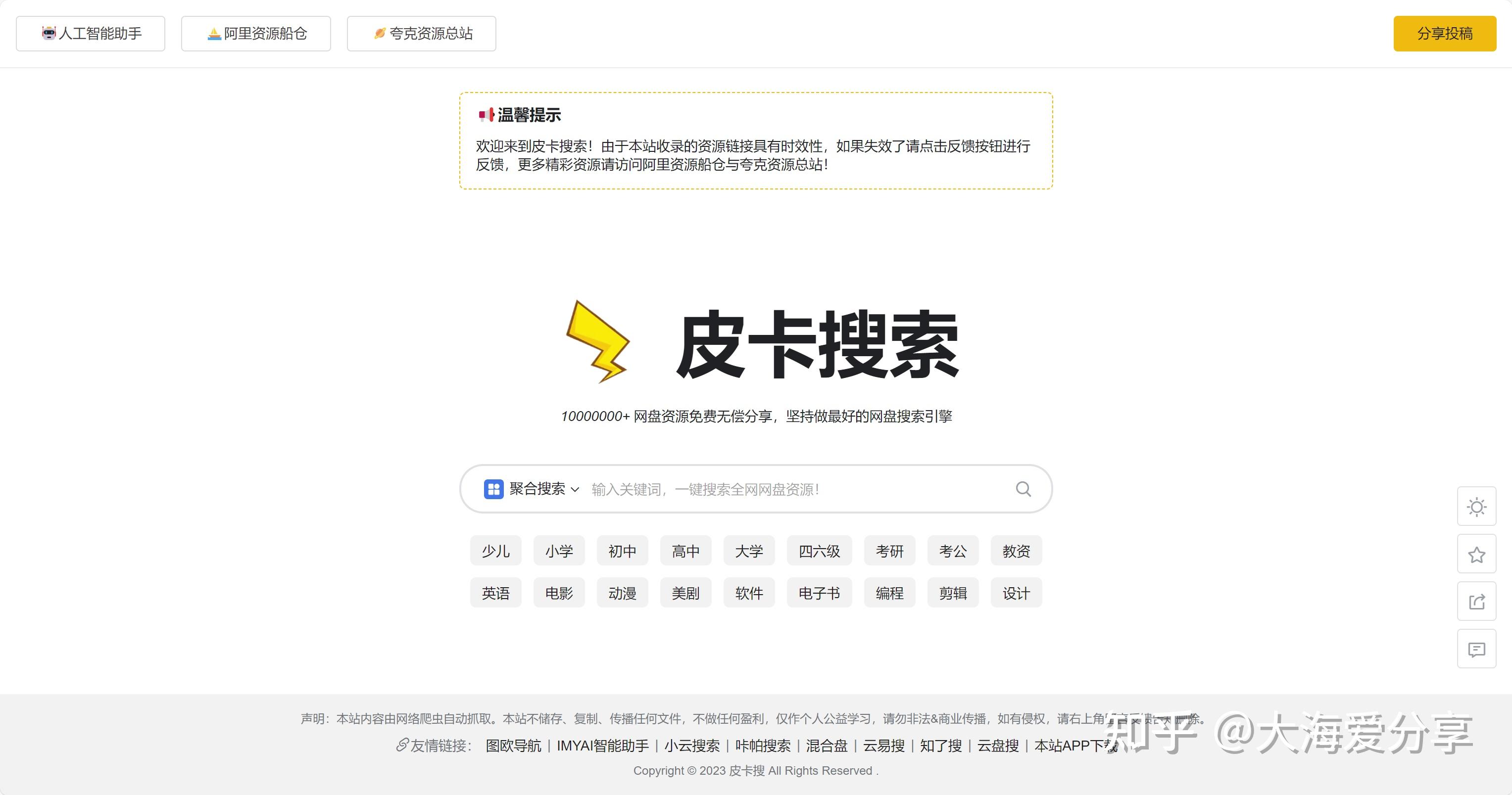Screen dimensions: 1512x795
Task: Click the star favorite icon
Action: (x=1476, y=554)
